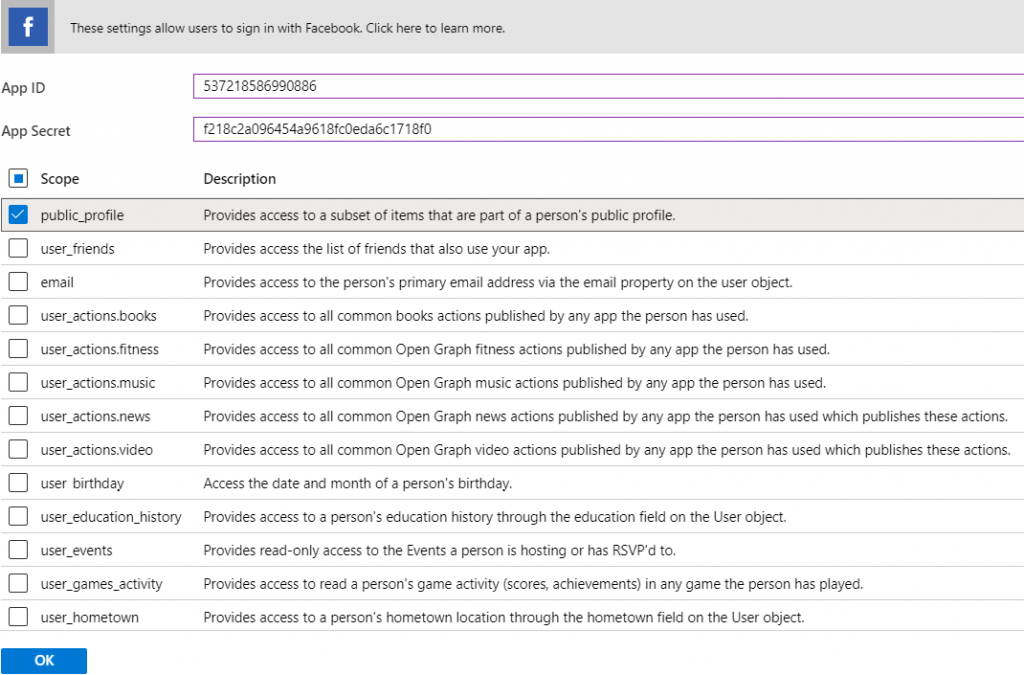Tick the user_actions.fitness checkbox
The width and height of the screenshot is (1024, 675).
pyautogui.click(x=18, y=349)
